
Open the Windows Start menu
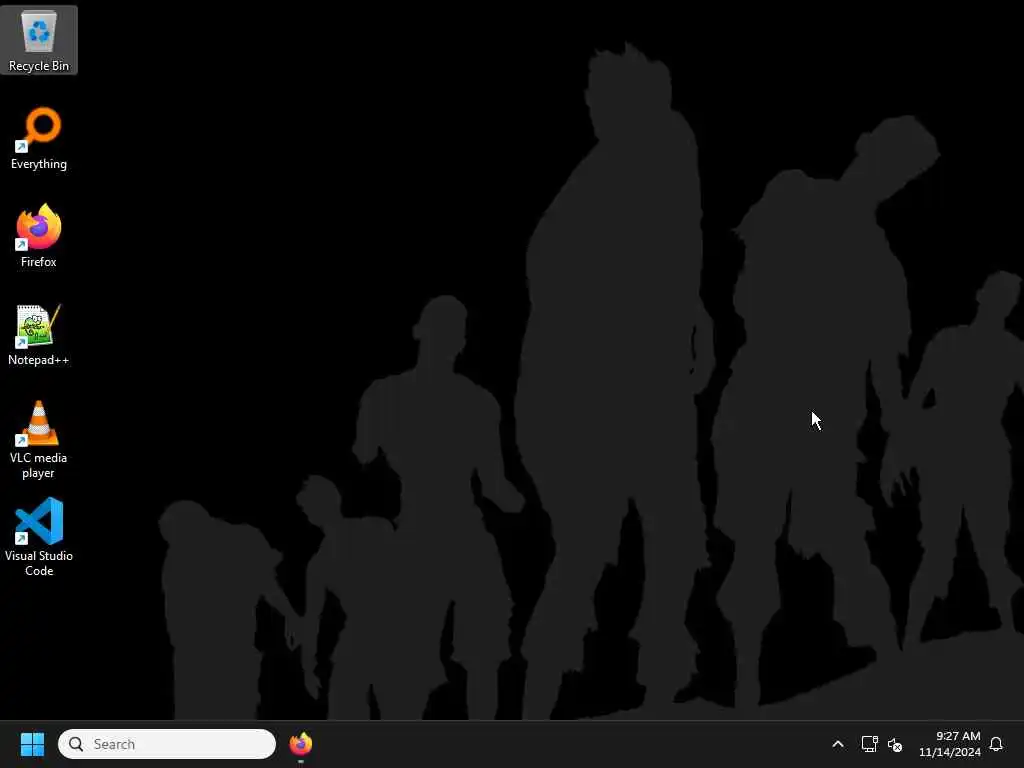(x=32, y=744)
